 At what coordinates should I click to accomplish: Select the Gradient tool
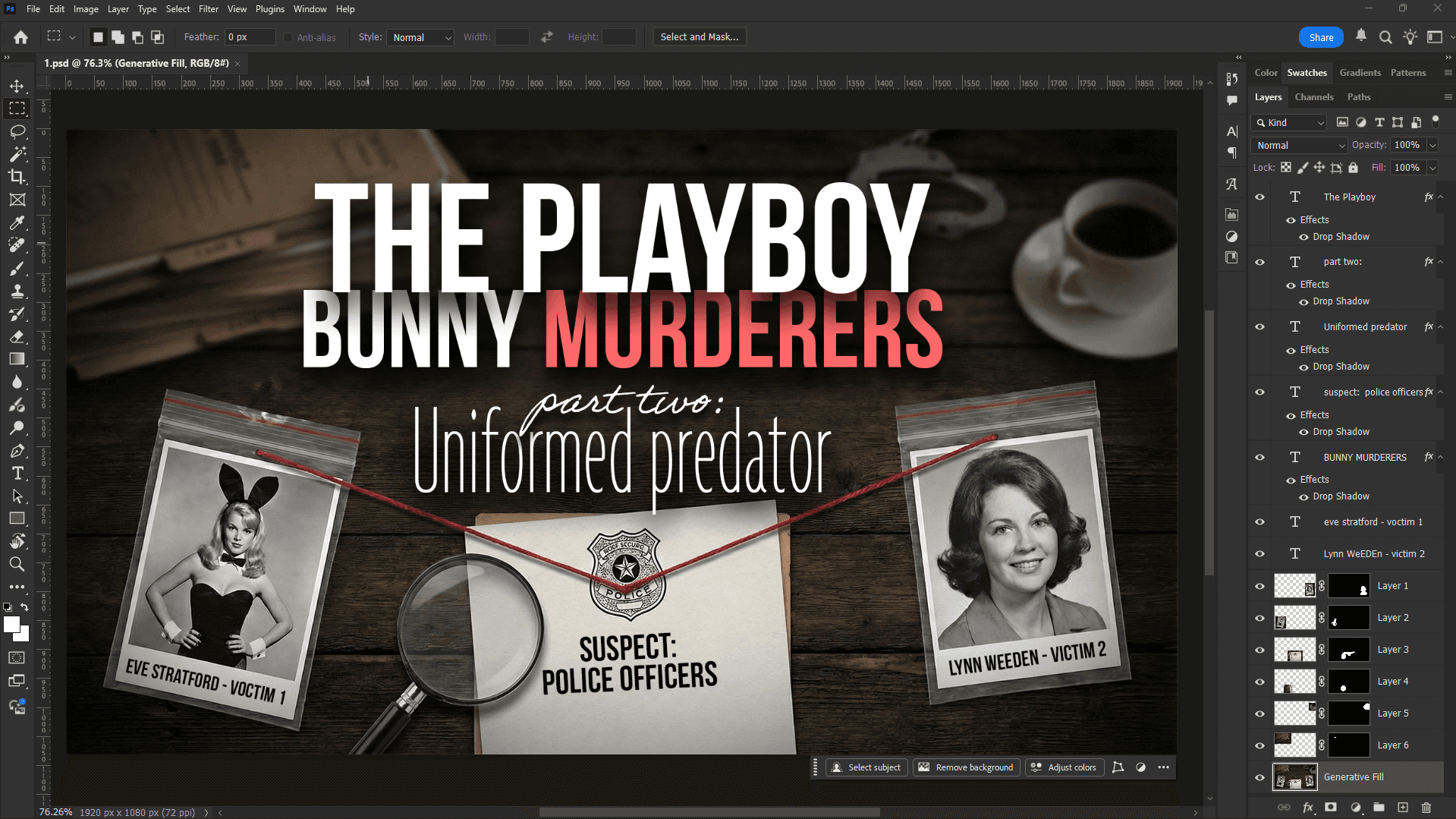[17, 359]
